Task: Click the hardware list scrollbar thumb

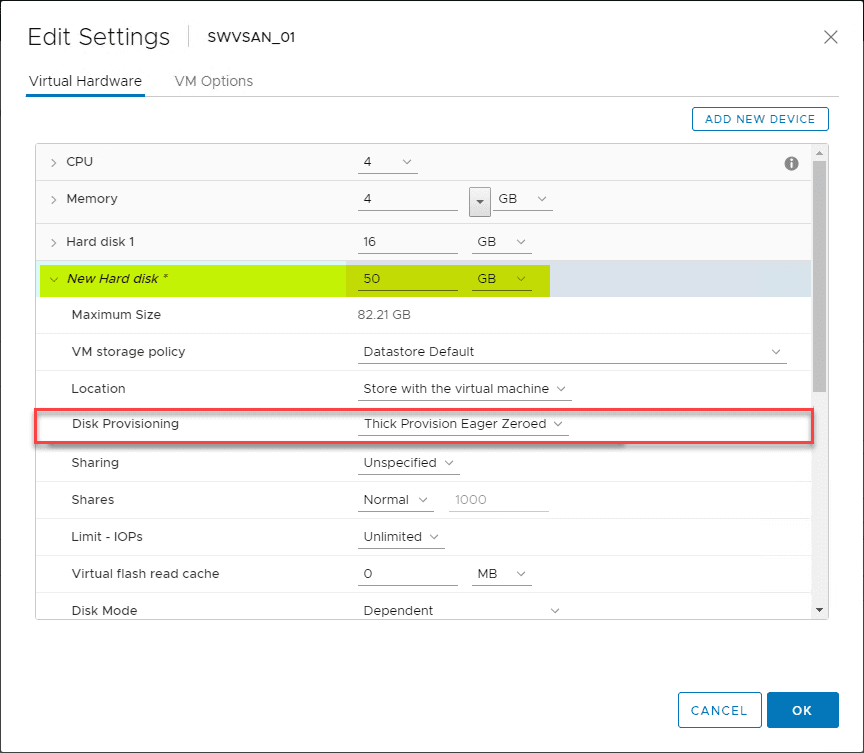Action: click(820, 275)
